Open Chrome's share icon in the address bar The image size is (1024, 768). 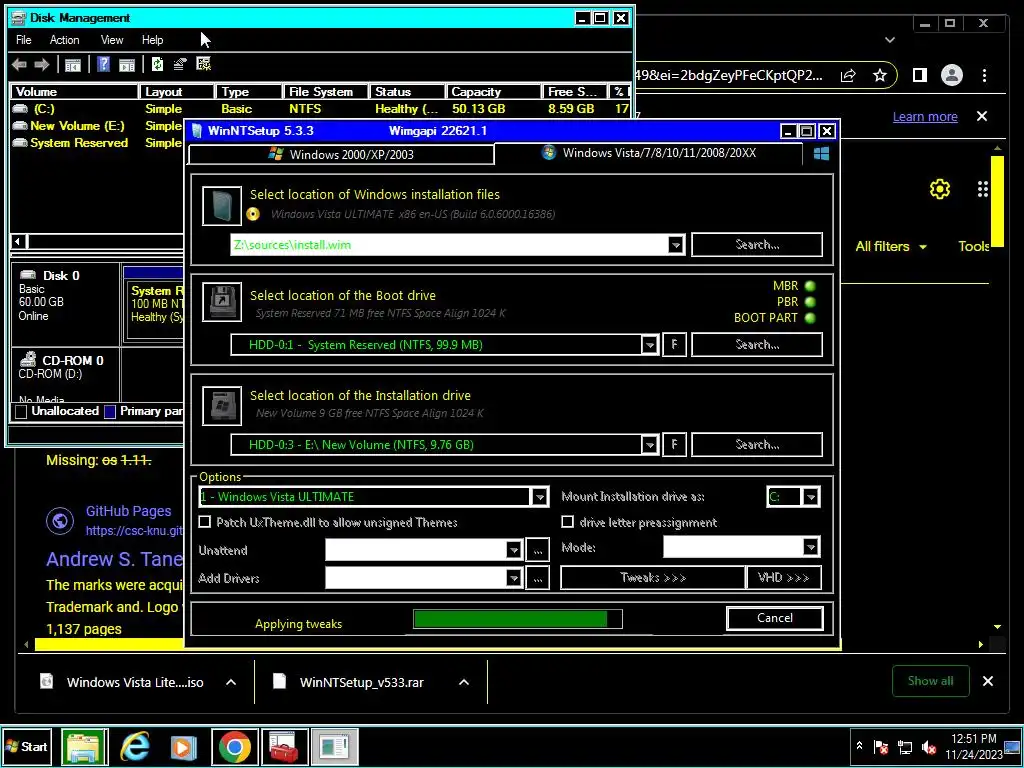pyautogui.click(x=848, y=76)
